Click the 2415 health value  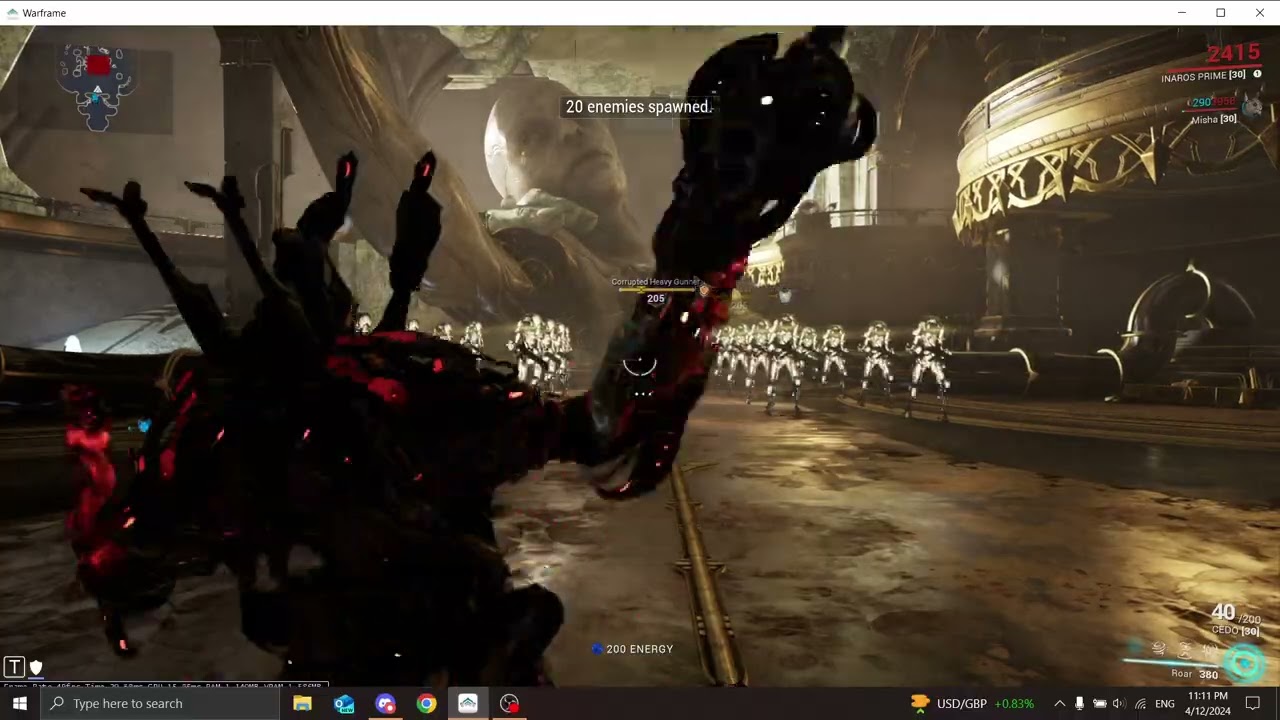click(x=1233, y=53)
